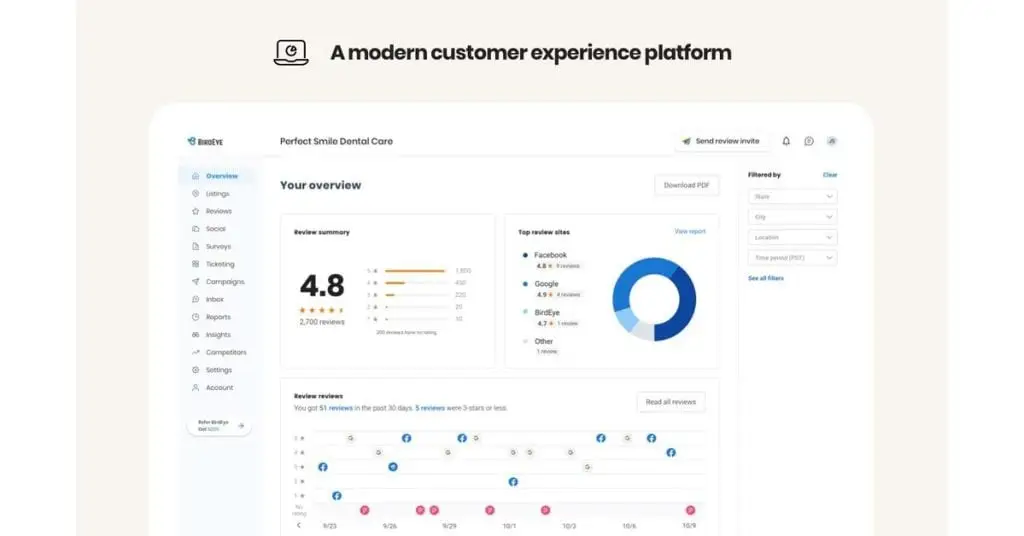Click the Reviews star icon in sidebar
Image resolution: width=1024 pixels, height=536 pixels.
pos(195,211)
